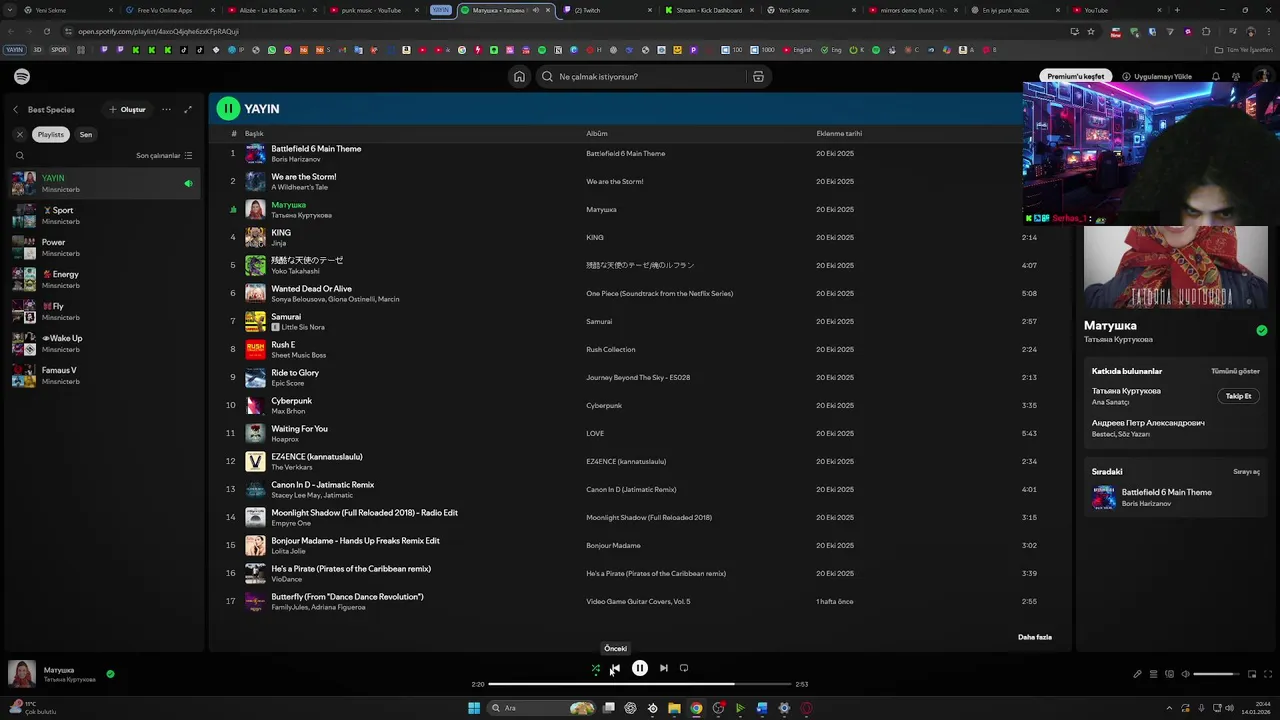Viewport: 1280px width, 720px height.
Task: Open the notifications bell icon
Action: coord(1216,77)
